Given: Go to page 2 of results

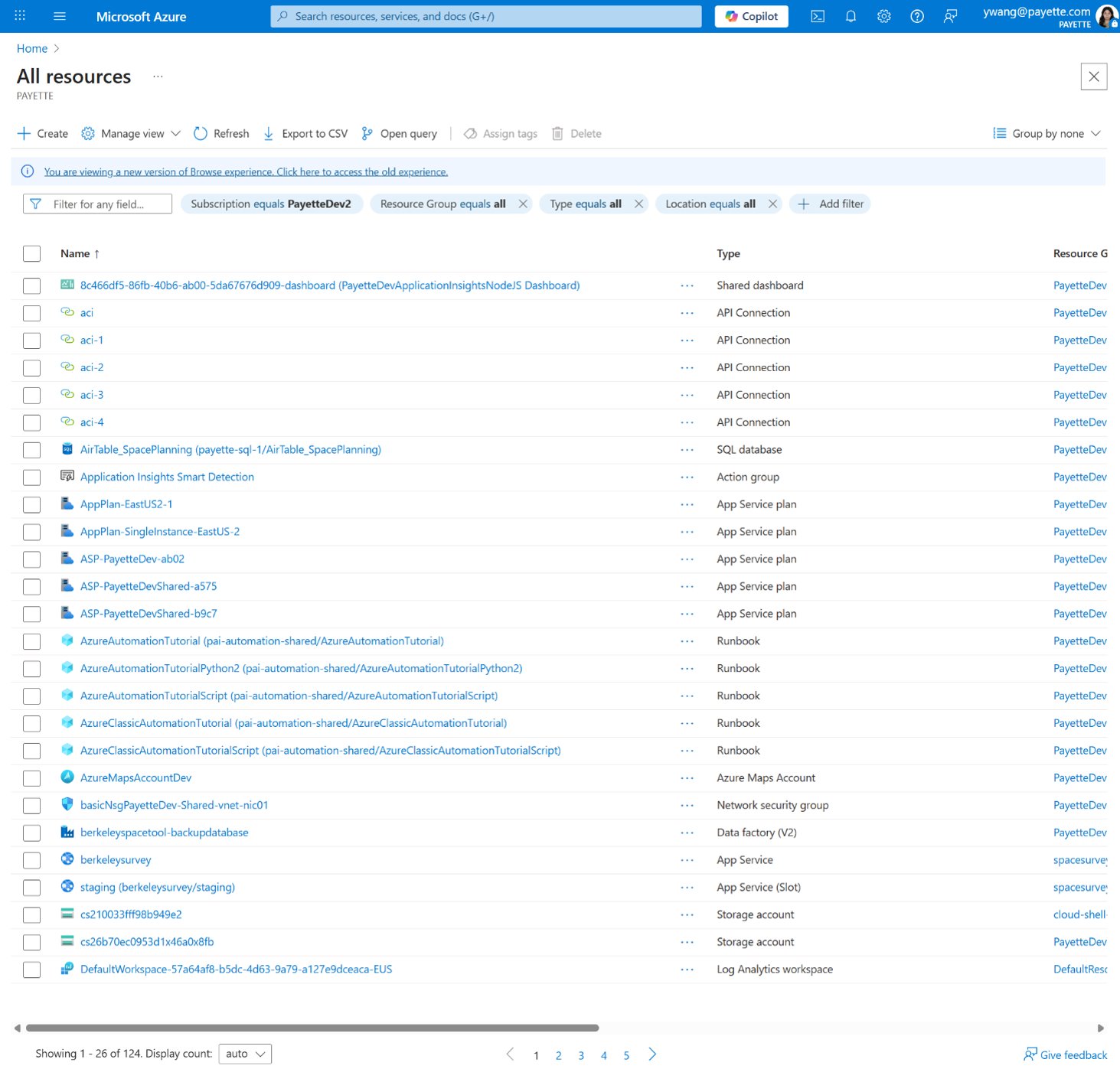Looking at the screenshot, I should point(559,1055).
